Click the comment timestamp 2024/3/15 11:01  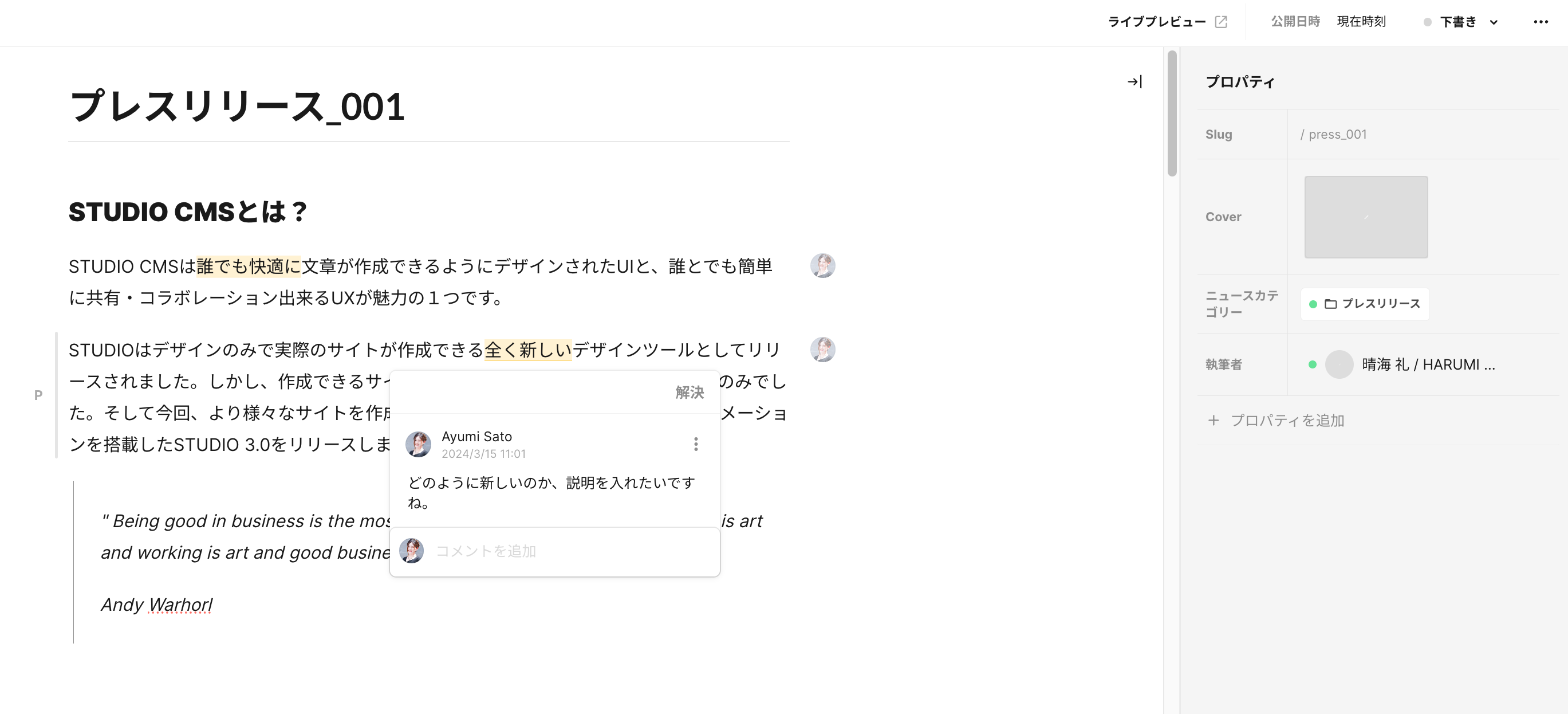tap(483, 454)
